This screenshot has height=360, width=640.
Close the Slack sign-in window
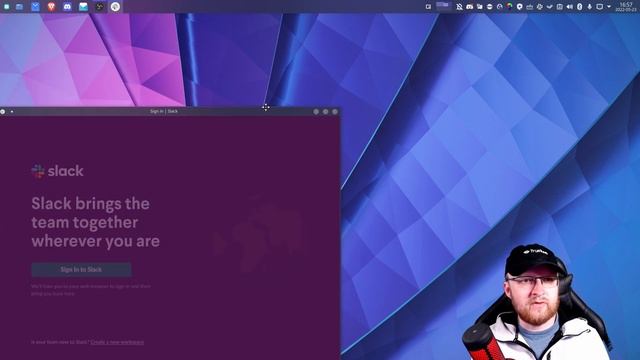(x=335, y=111)
